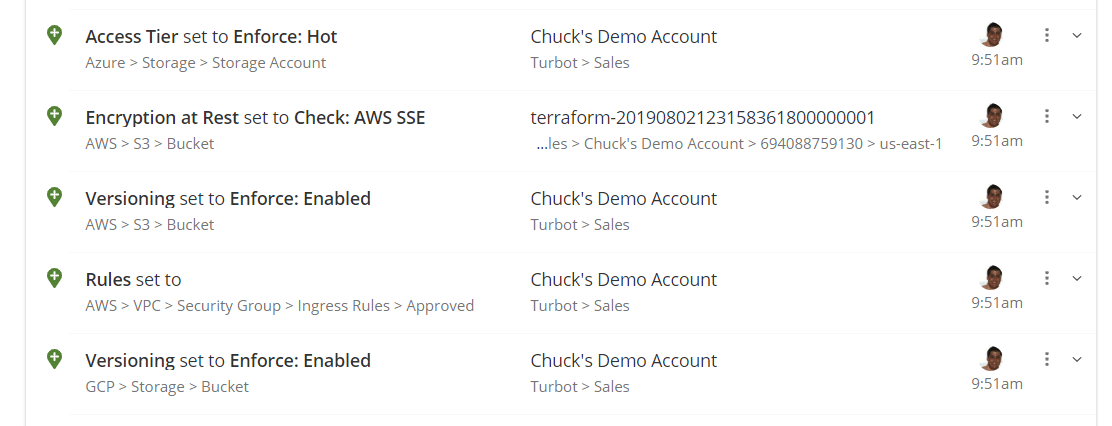Click green plus icon beside Rules set to
The image size is (1112, 426).
55,278
